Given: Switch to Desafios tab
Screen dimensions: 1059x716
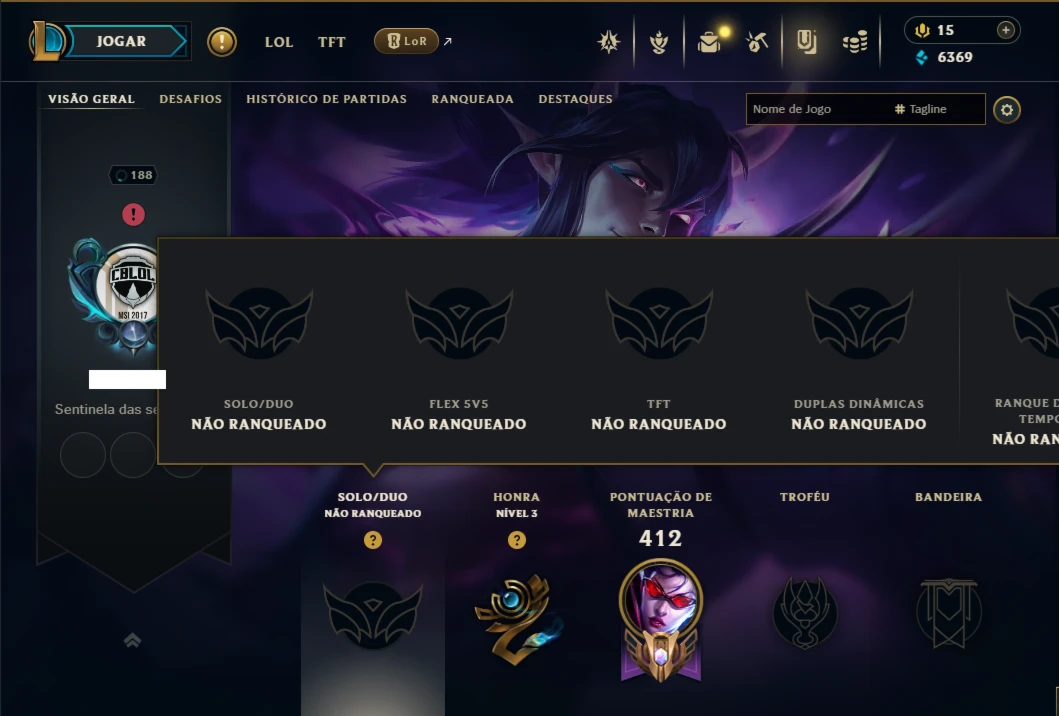Looking at the screenshot, I should (x=190, y=99).
